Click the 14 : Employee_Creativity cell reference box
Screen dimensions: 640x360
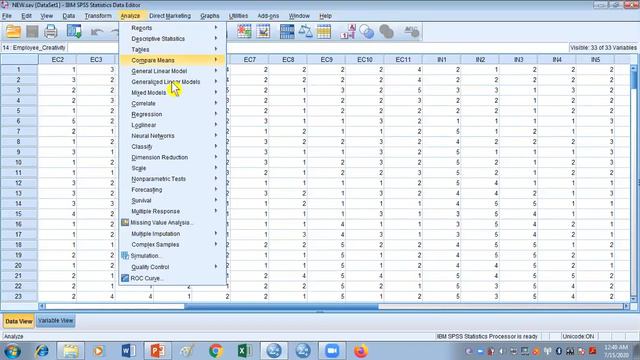(34, 48)
